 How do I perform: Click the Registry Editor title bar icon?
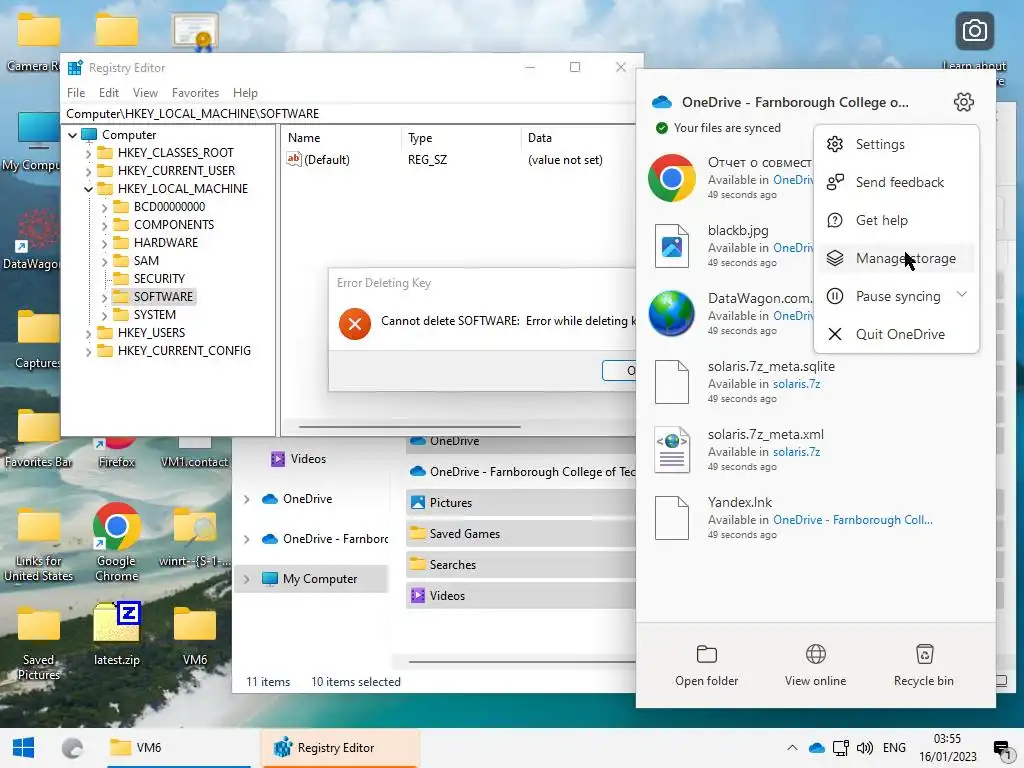point(76,67)
